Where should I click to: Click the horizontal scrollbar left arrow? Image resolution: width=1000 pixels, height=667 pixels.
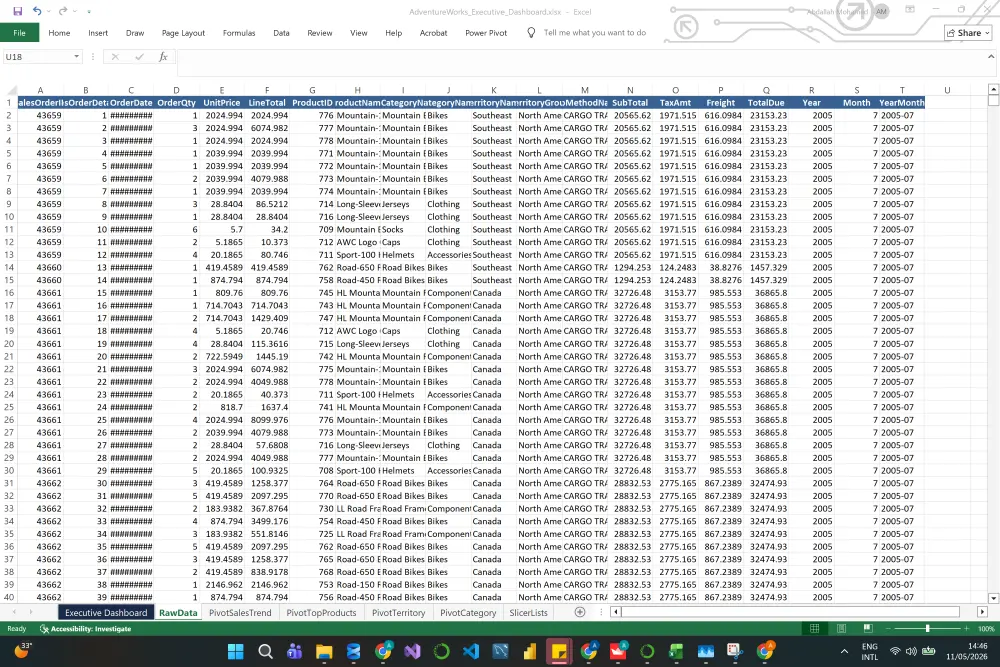(615, 612)
